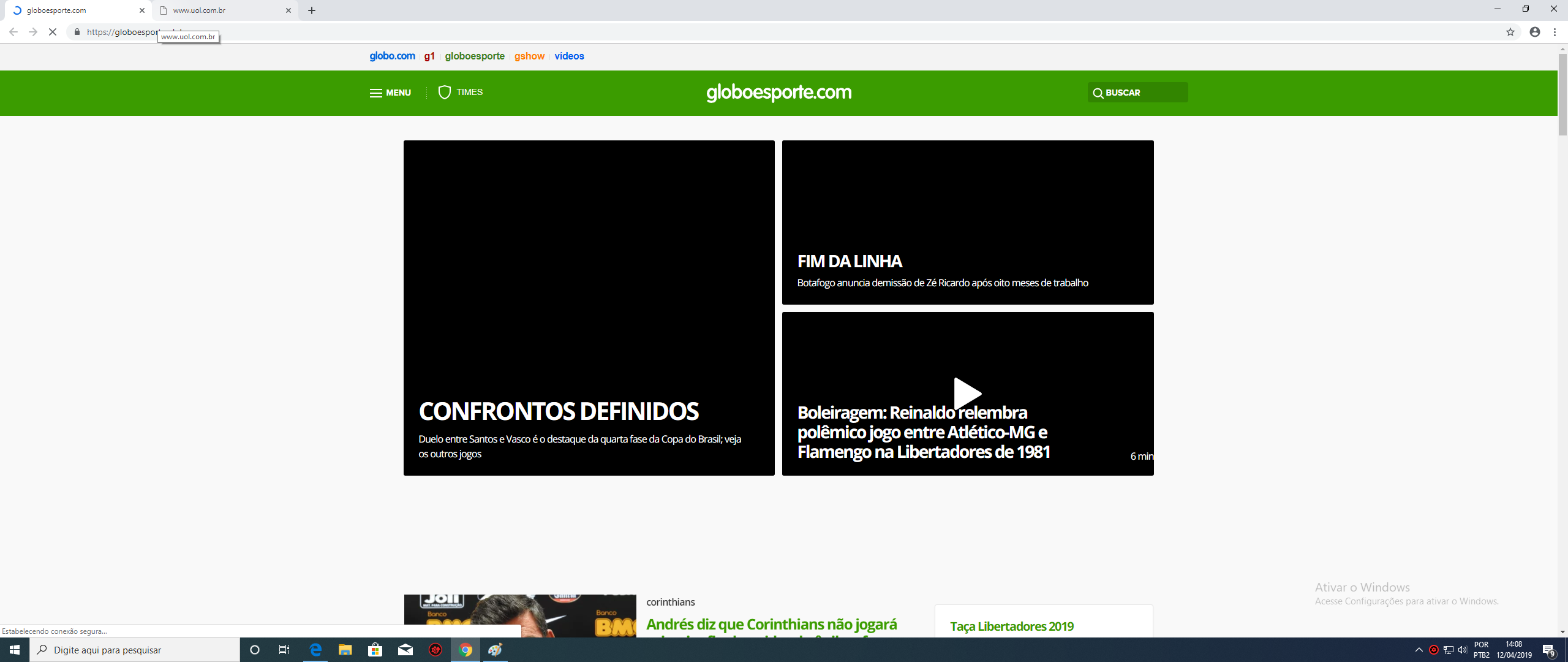Click the scrollbar down arrow

point(1562,631)
